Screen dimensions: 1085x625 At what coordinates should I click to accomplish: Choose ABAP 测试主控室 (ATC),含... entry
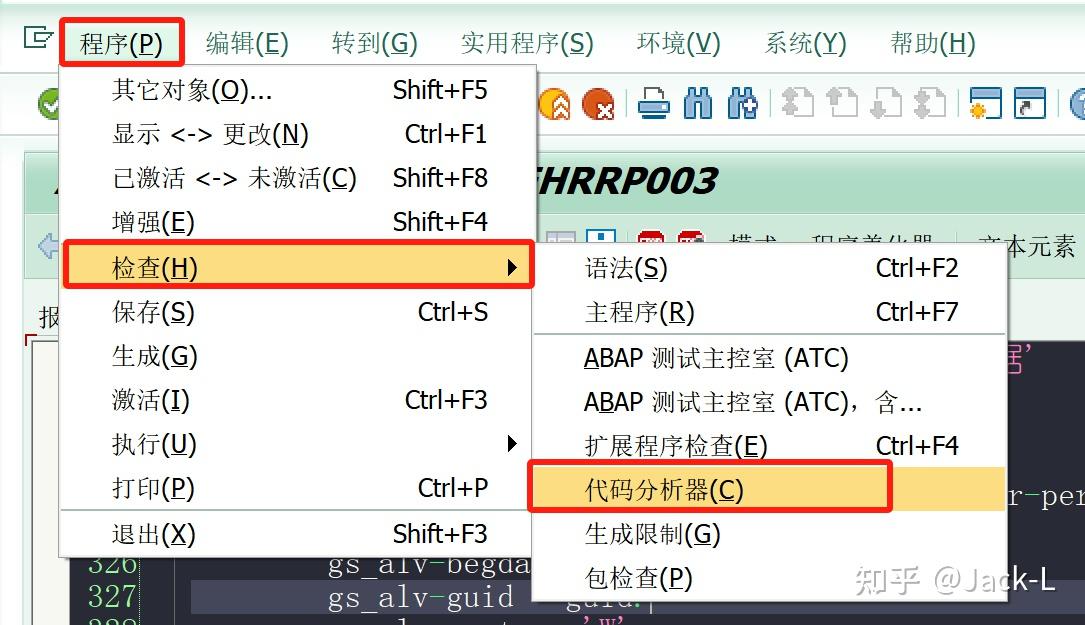[x=769, y=402]
